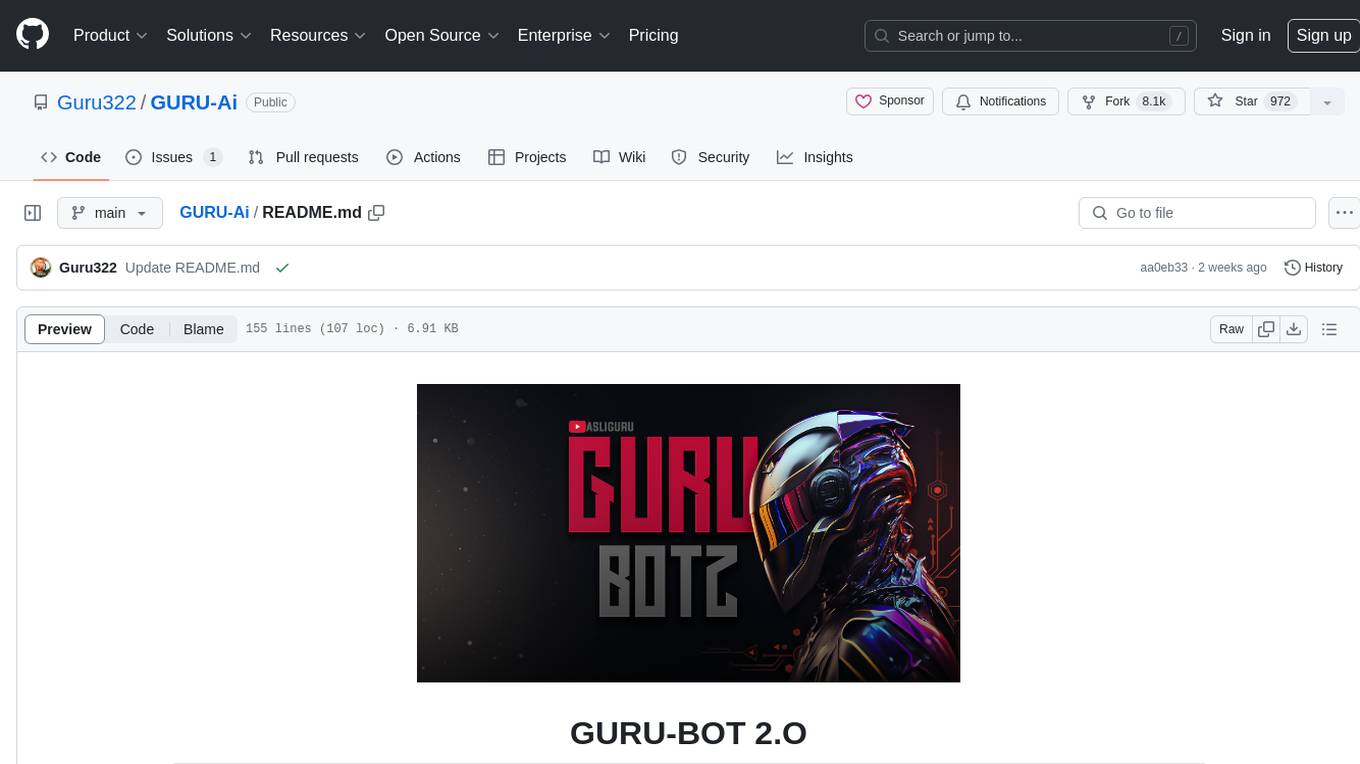Open the Sign up page

click(x=1323, y=35)
